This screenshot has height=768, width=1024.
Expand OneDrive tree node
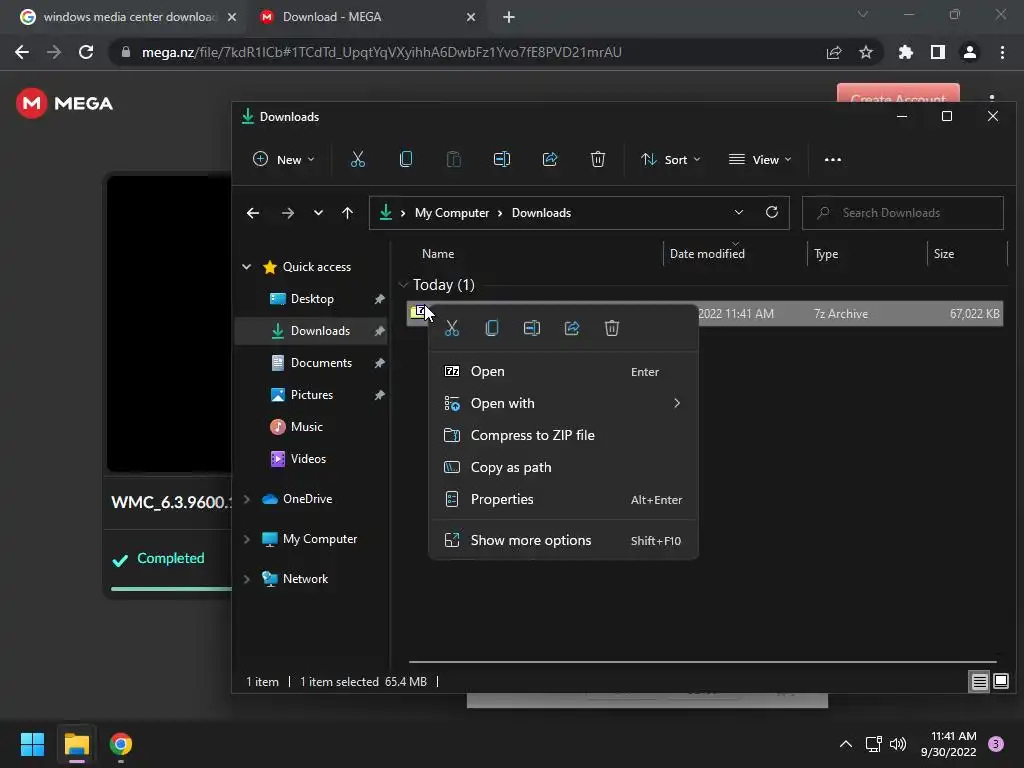(x=246, y=499)
